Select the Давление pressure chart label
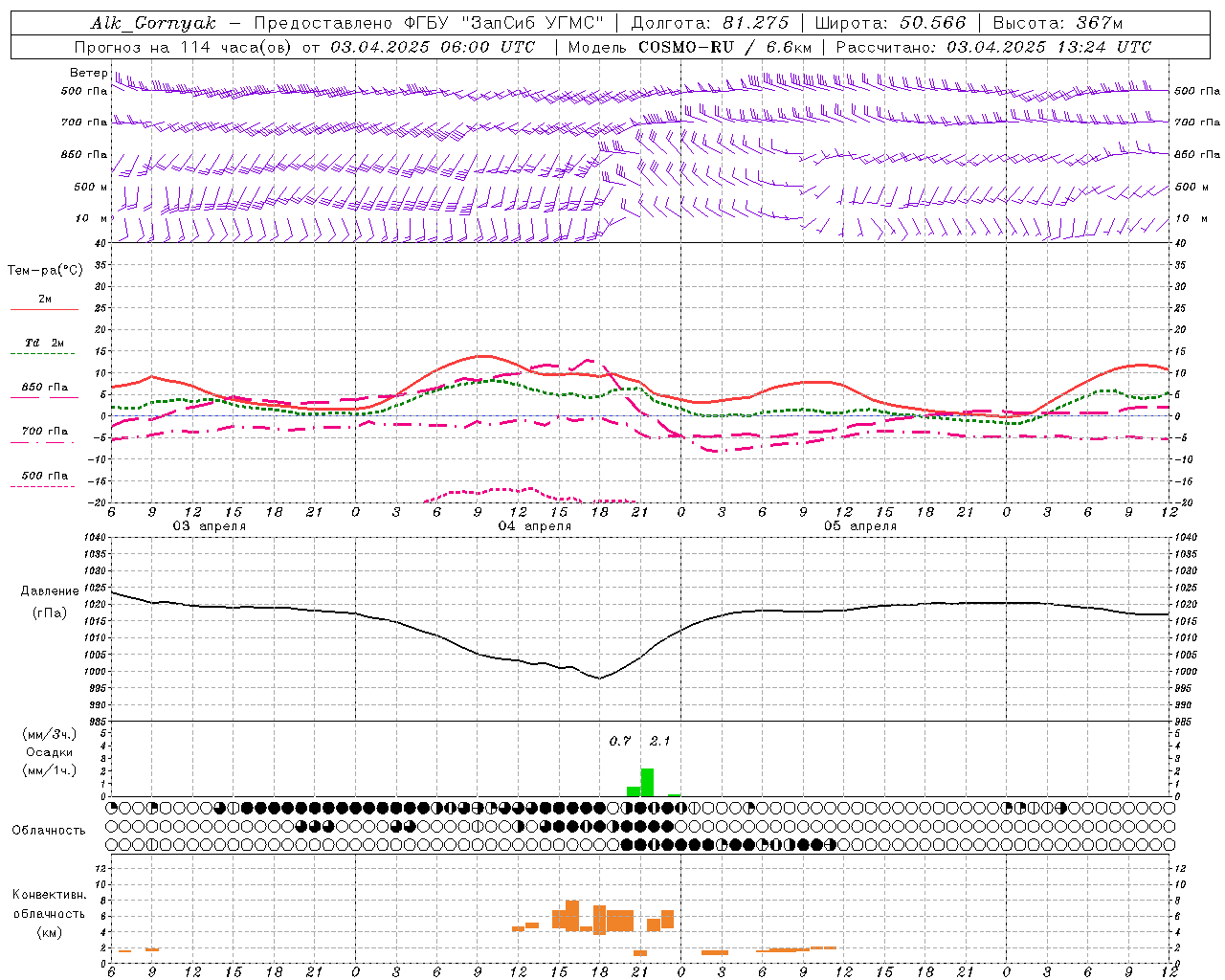This screenshot has height=980, width=1225. pos(50,591)
